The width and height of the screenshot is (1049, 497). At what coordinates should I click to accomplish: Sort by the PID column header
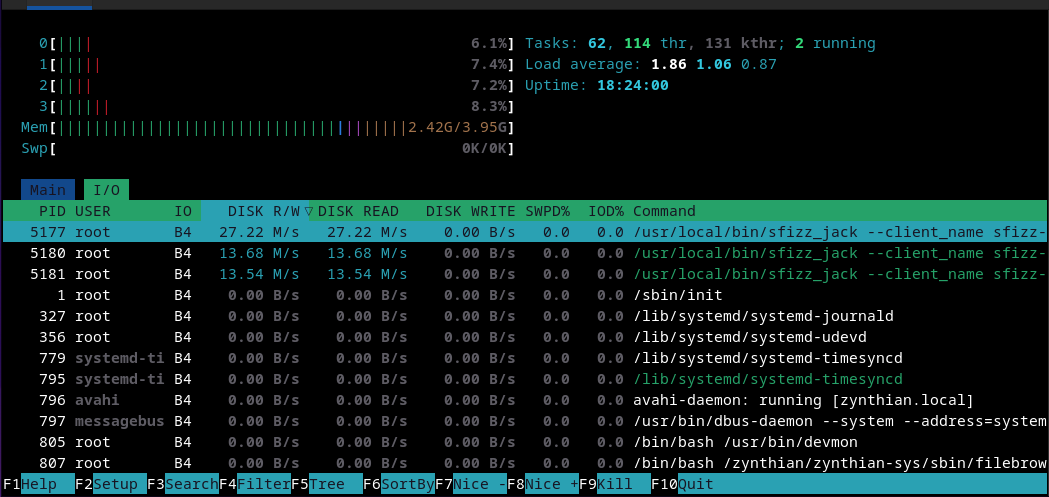tap(51, 211)
